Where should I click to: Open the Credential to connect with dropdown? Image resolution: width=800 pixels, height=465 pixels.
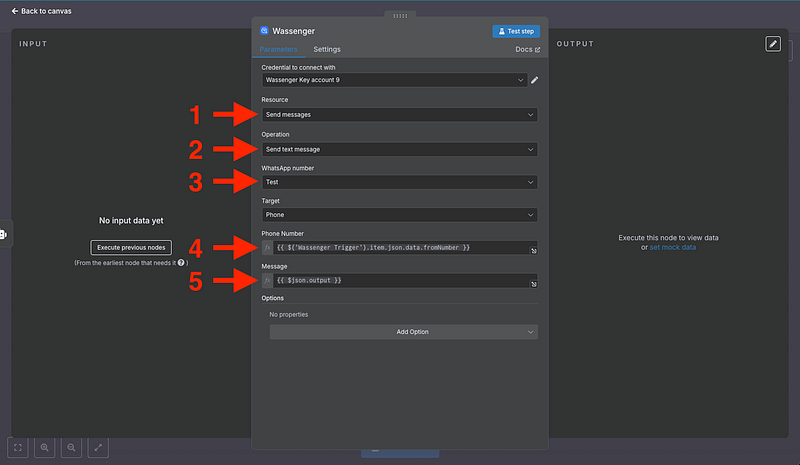click(393, 80)
